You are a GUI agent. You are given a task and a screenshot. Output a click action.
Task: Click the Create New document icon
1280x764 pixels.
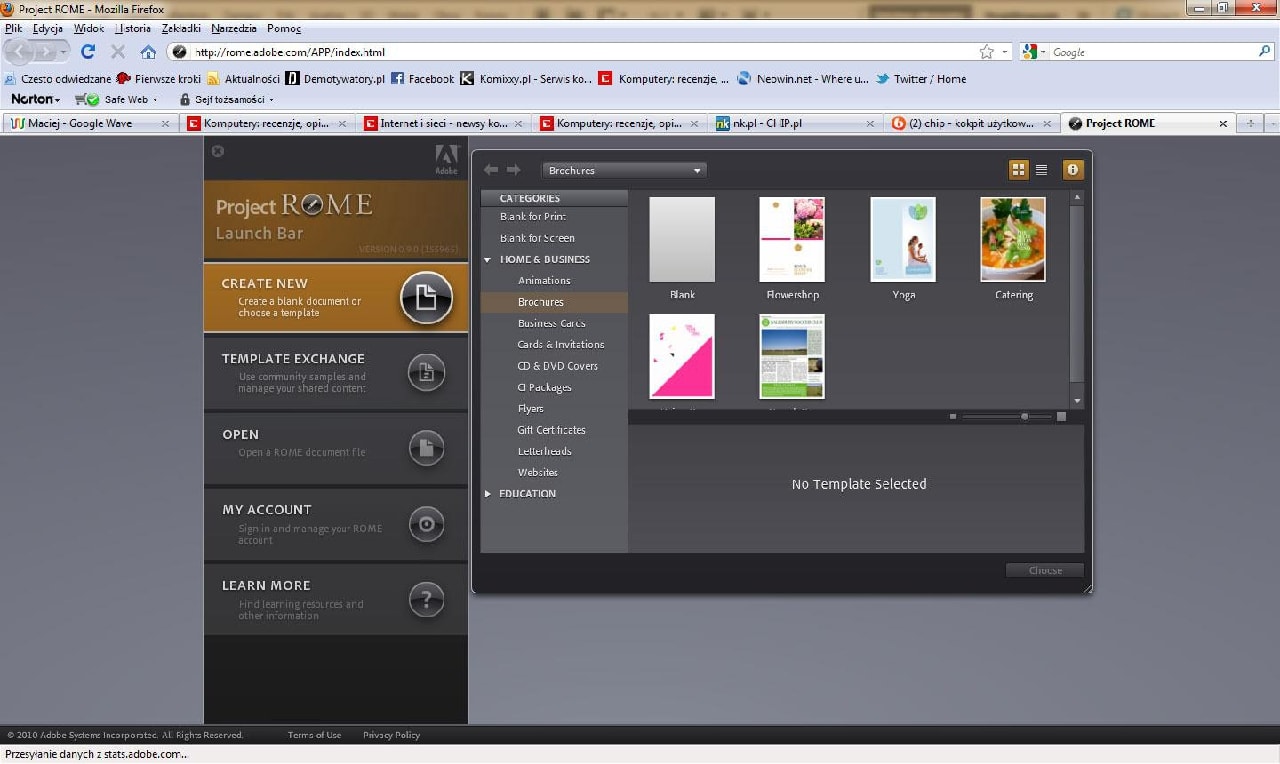(427, 298)
